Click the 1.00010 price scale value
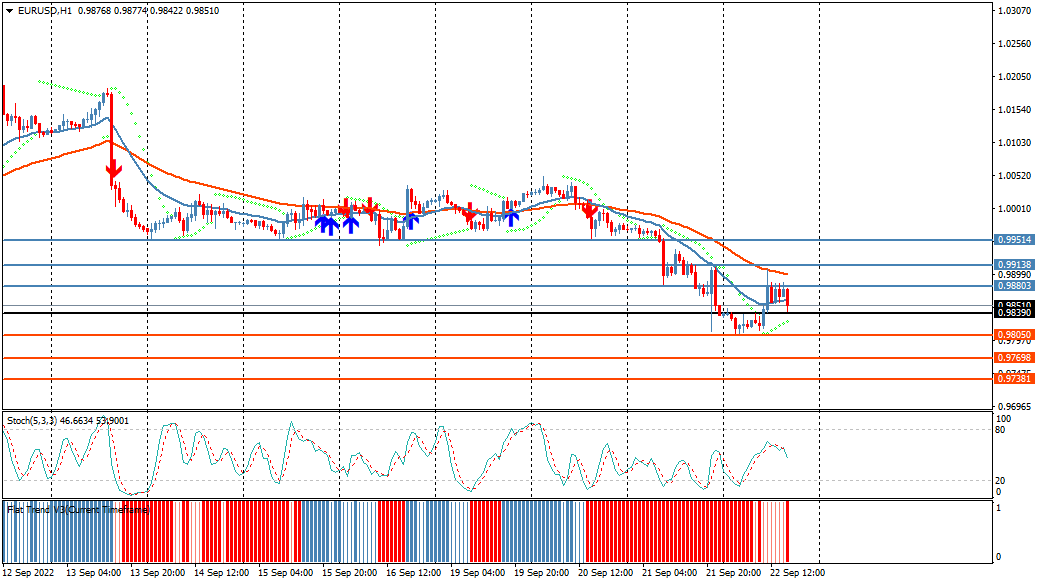The width and height of the screenshot is (1038, 584). (x=1014, y=209)
